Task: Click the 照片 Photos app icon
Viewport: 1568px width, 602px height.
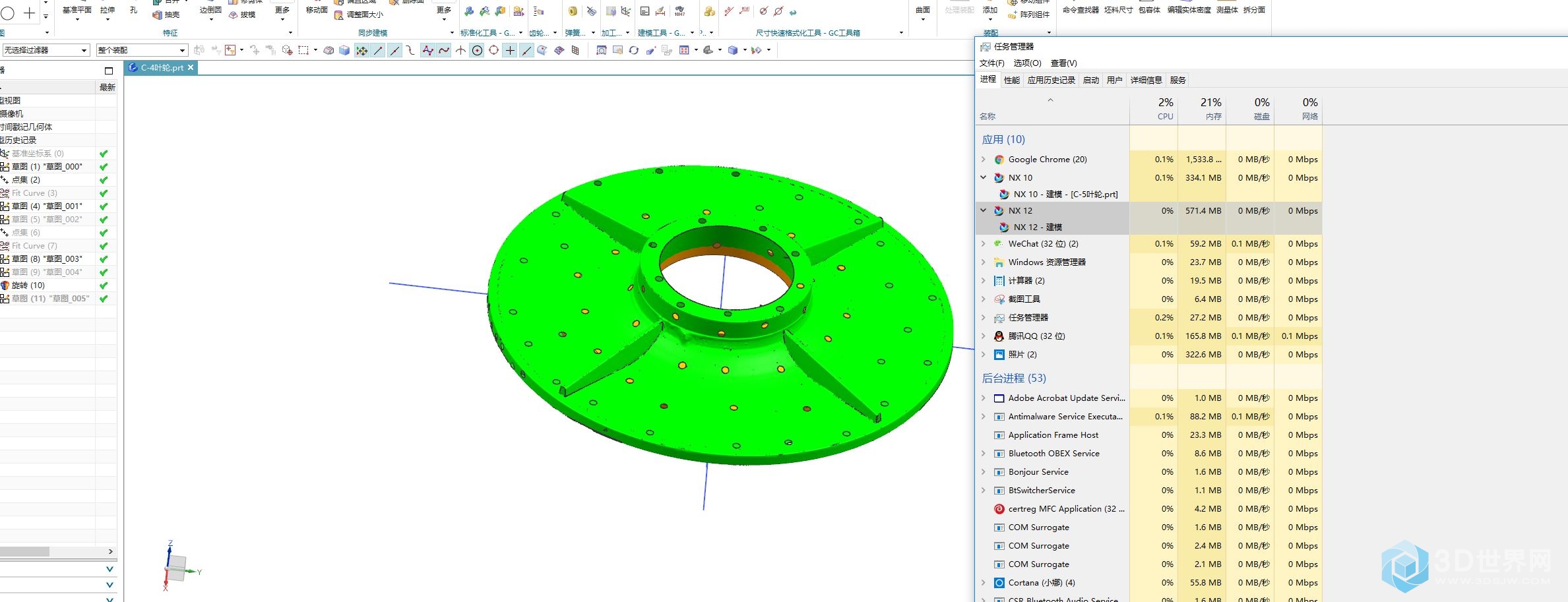Action: click(999, 355)
